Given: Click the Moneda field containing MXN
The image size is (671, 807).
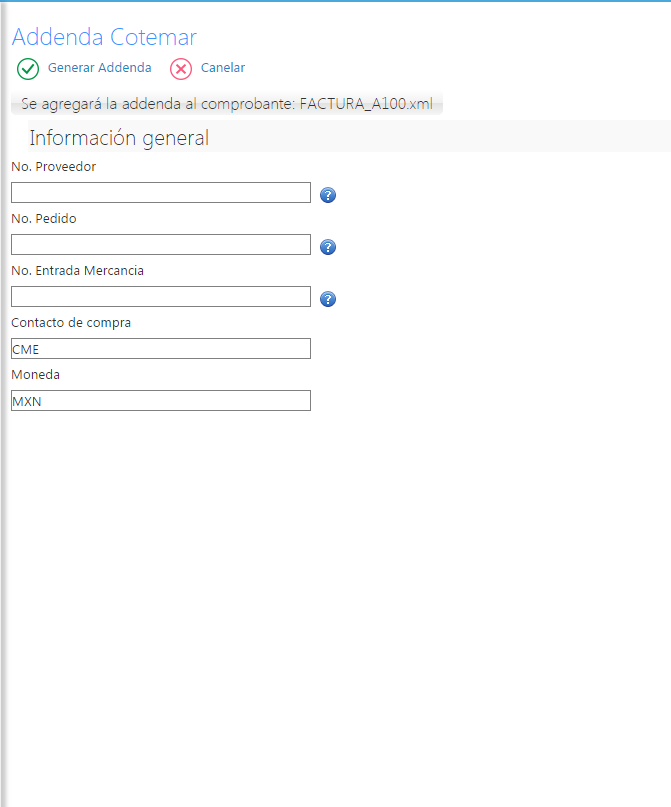Looking at the screenshot, I should [x=161, y=400].
